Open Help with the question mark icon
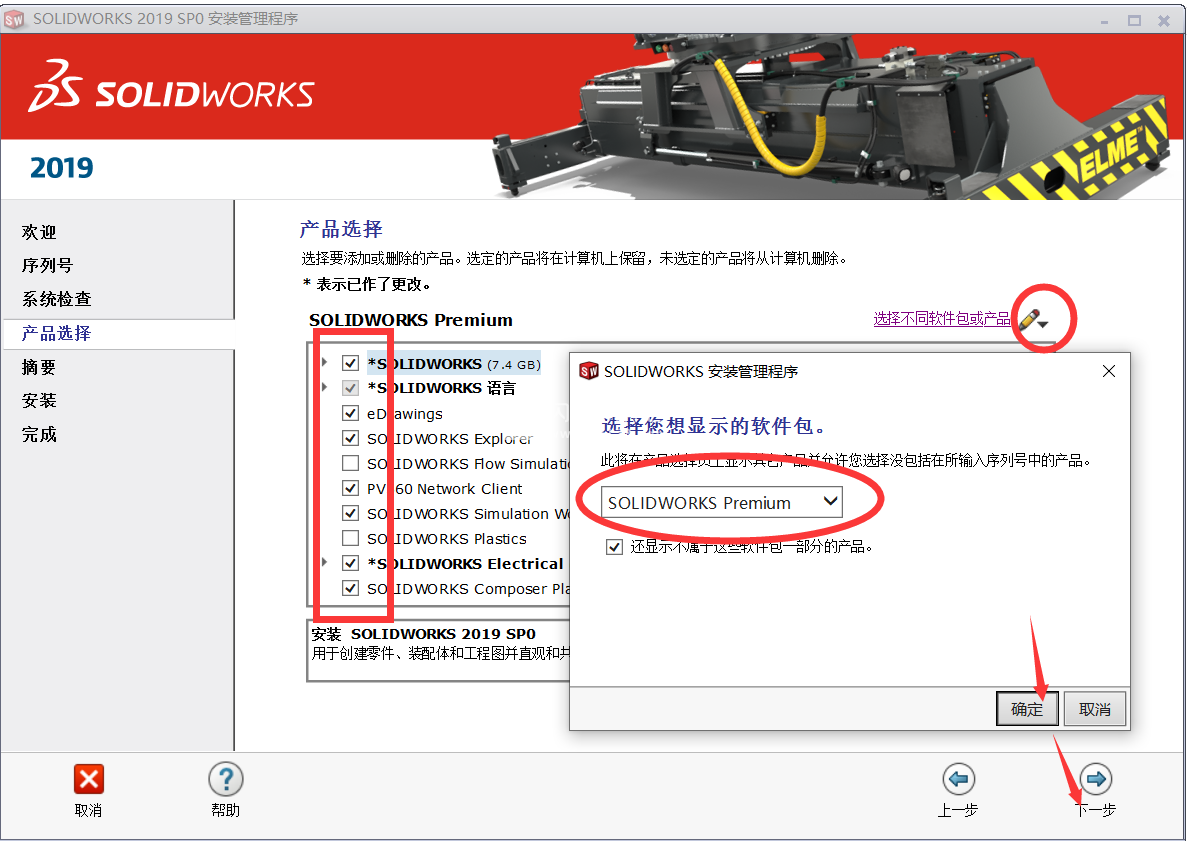Screen dimensions: 1187x841 [x=226, y=780]
